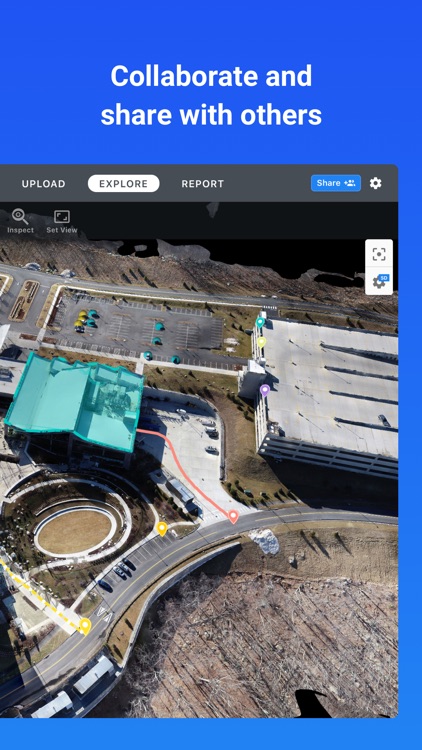The image size is (422, 750).
Task: Select the lime green map pin
Action: (261, 342)
